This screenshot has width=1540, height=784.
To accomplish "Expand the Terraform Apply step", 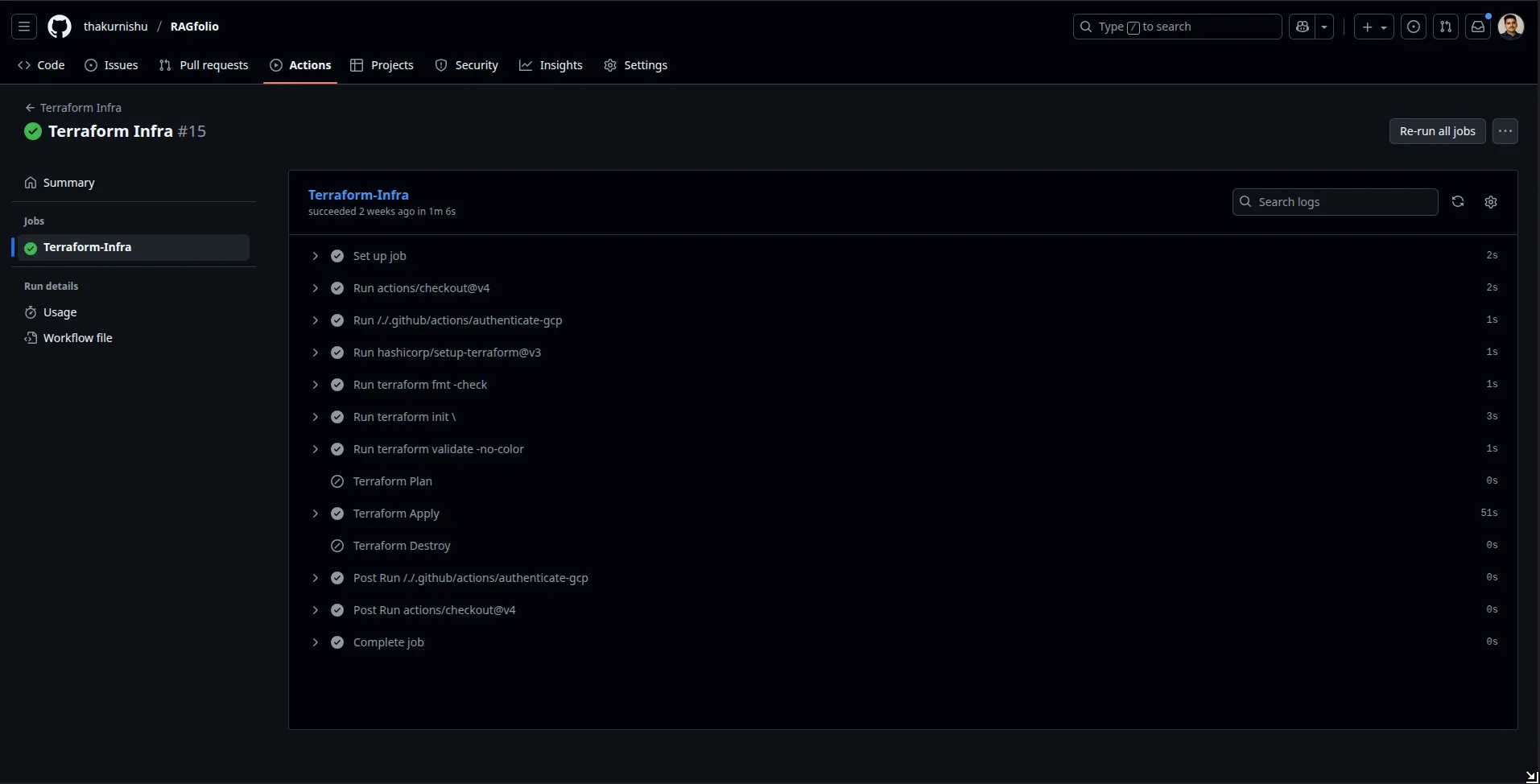I will tap(316, 514).
